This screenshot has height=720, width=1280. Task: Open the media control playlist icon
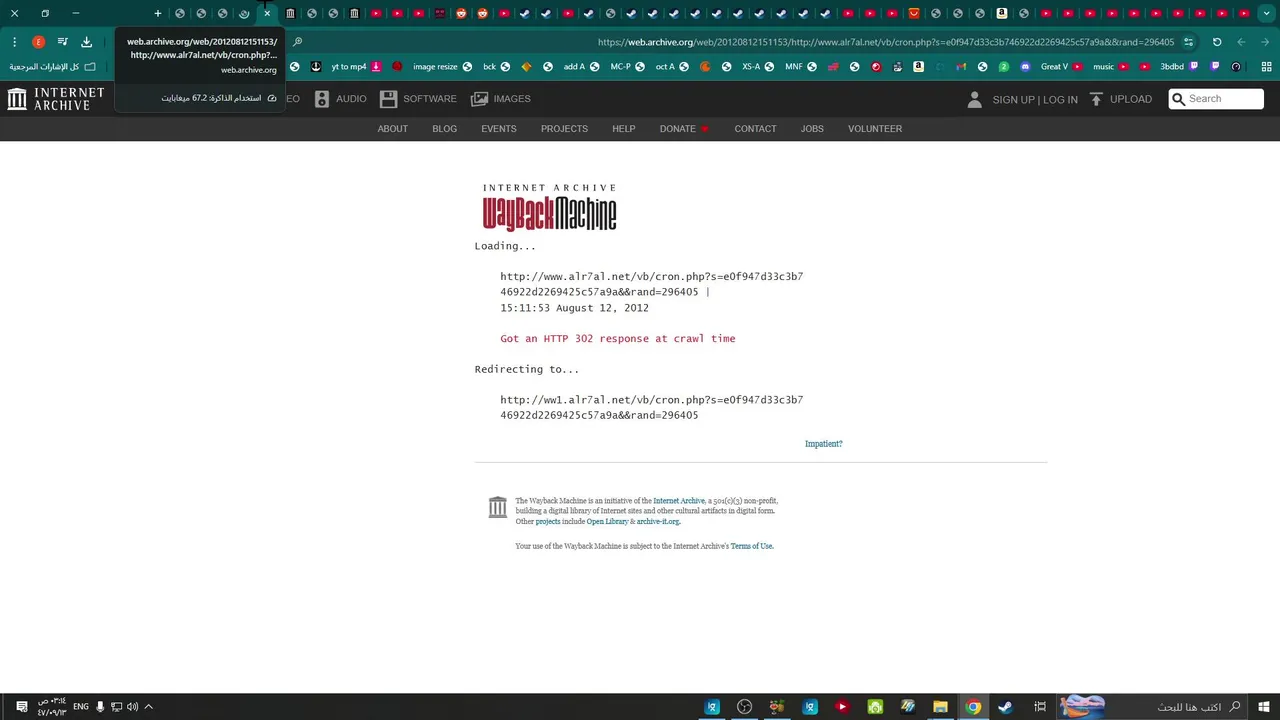click(x=62, y=42)
